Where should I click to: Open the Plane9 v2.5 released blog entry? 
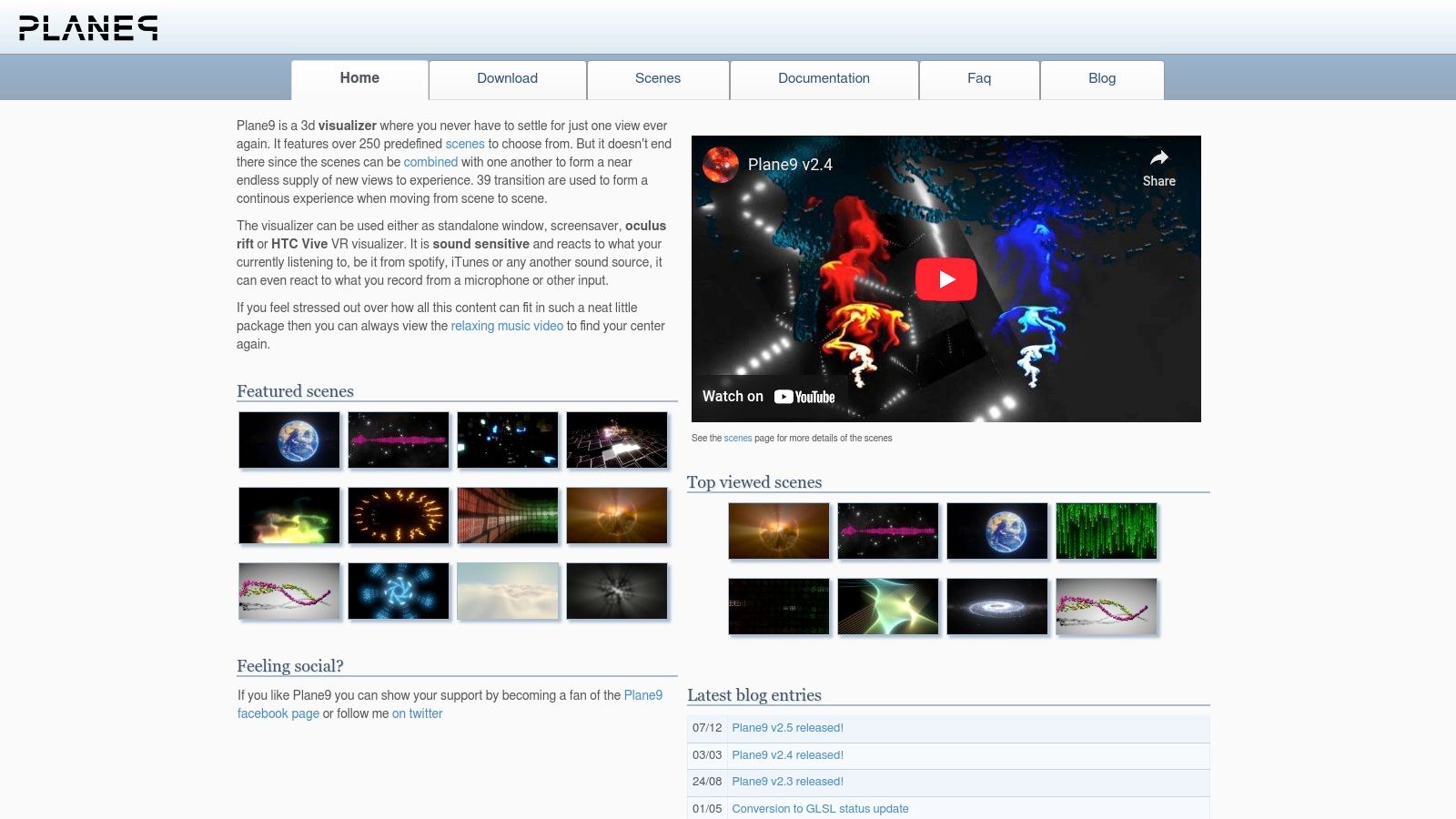pyautogui.click(x=788, y=727)
